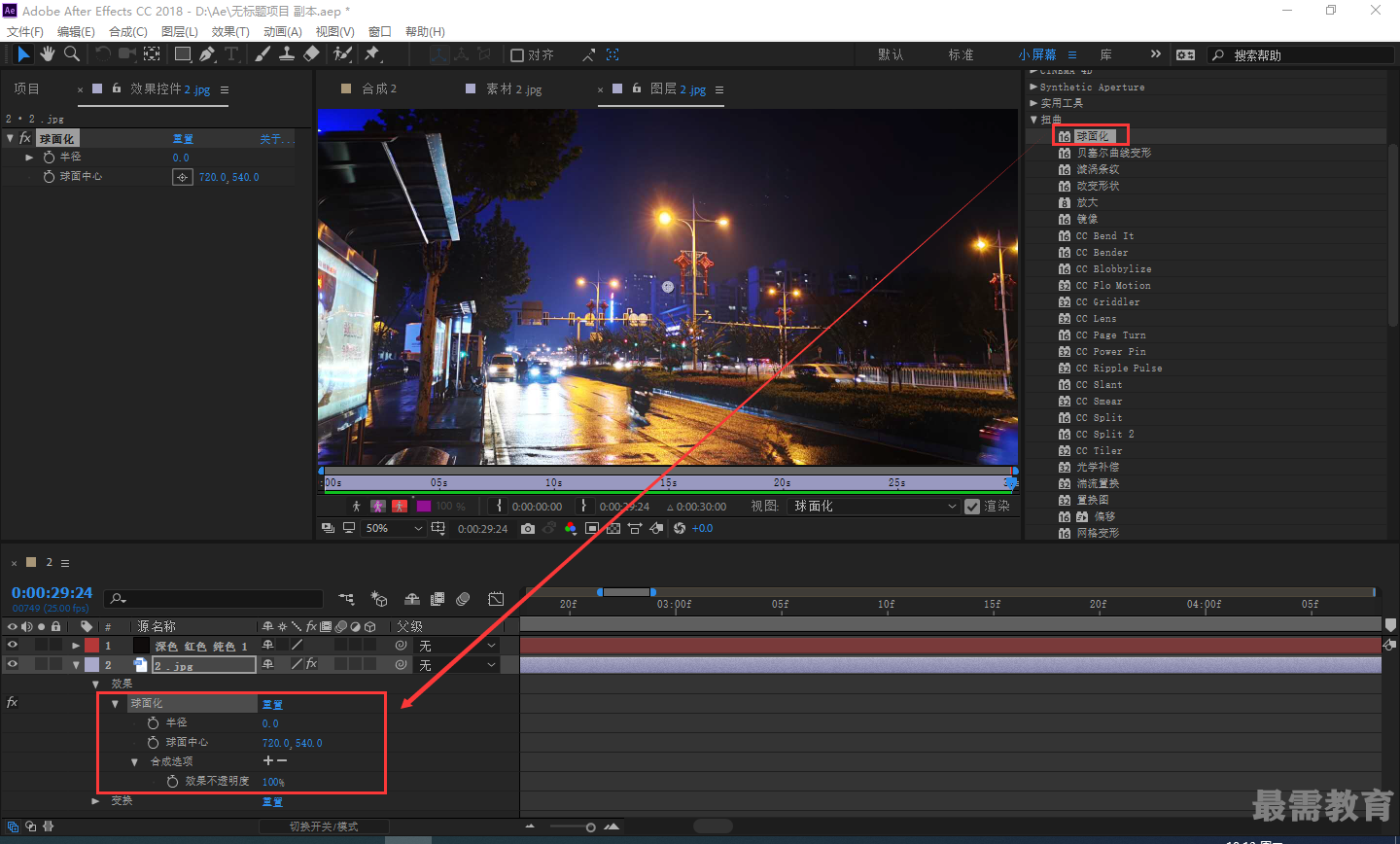Expand the Synthetic Aperture category

(x=1033, y=87)
